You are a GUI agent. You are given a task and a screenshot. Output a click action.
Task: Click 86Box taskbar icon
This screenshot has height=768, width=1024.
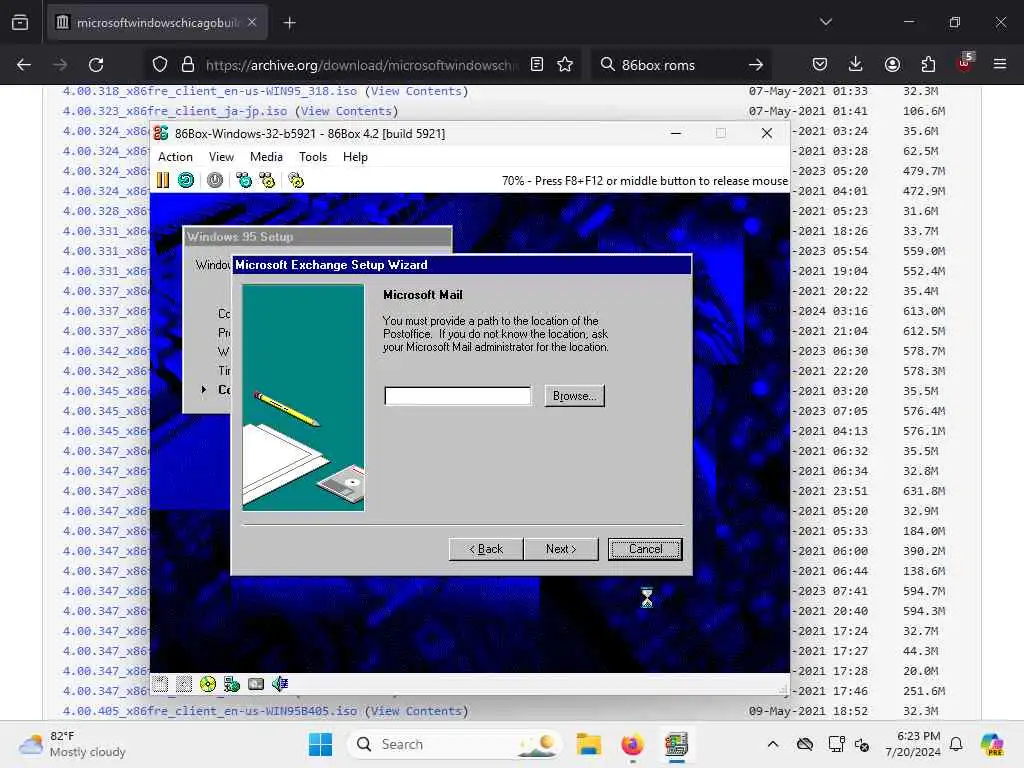click(677, 744)
